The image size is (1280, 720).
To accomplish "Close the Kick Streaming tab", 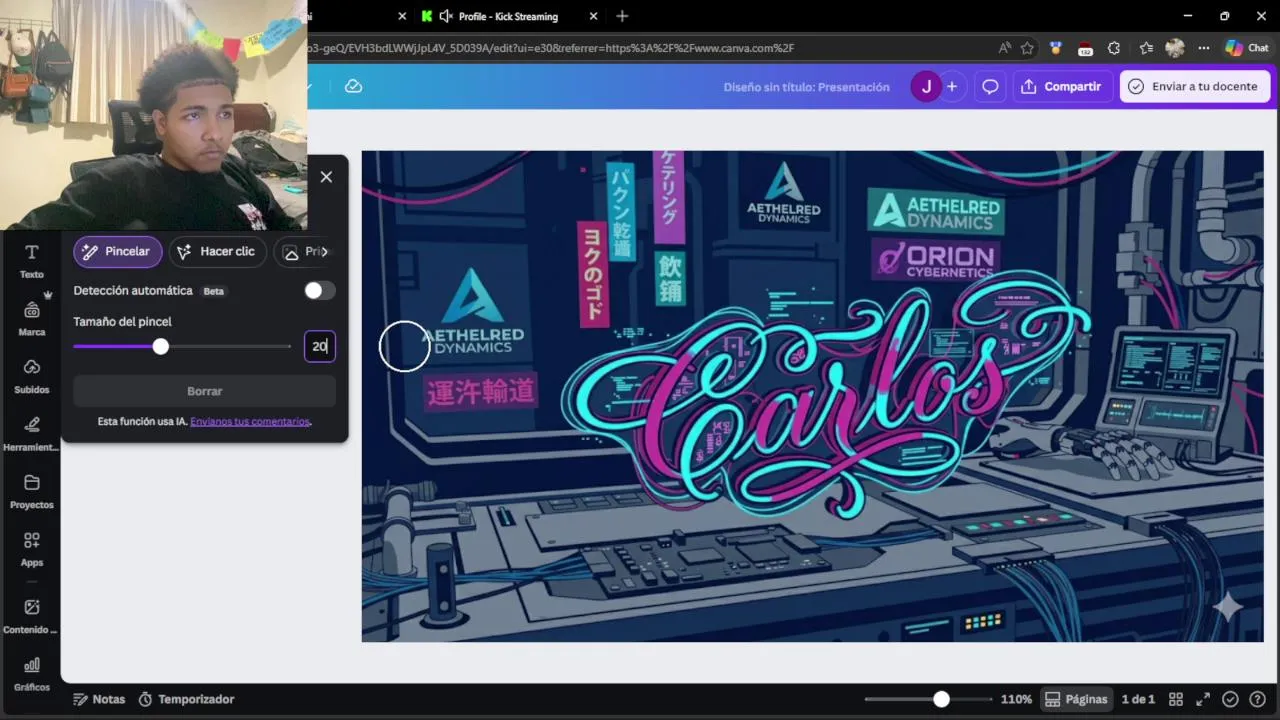I will tap(593, 16).
